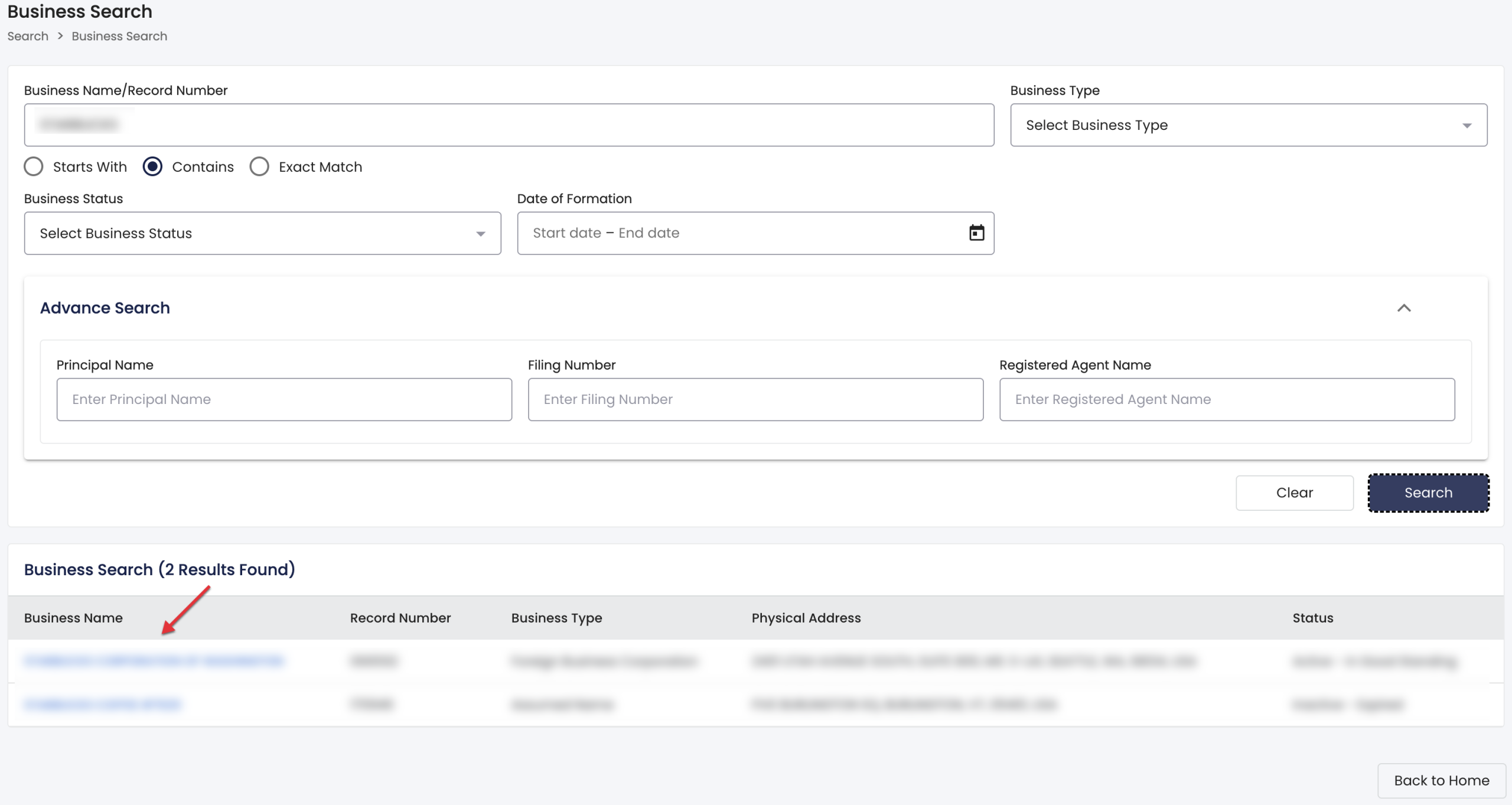This screenshot has width=1512, height=805.
Task: Select the Contains radio option
Action: click(153, 167)
